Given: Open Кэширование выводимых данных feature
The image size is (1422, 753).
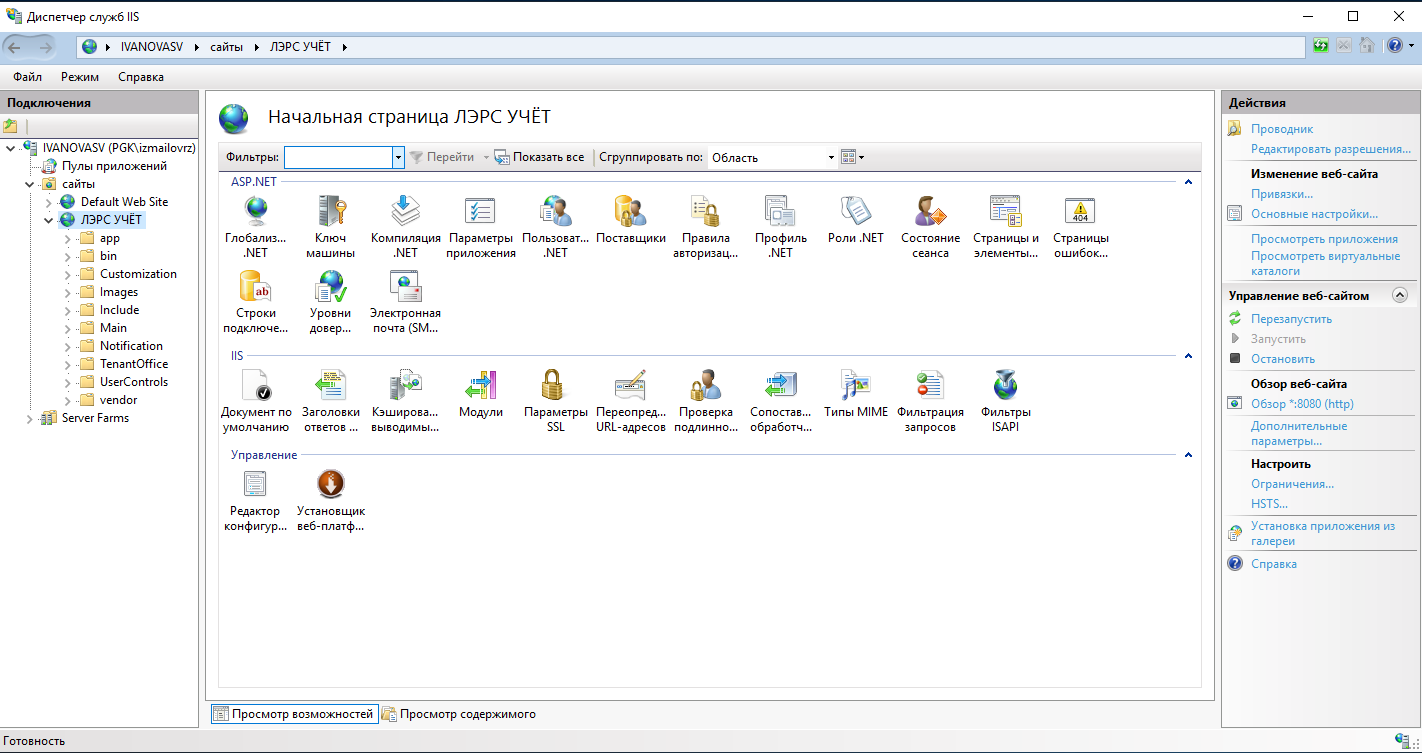Looking at the screenshot, I should (x=405, y=385).
